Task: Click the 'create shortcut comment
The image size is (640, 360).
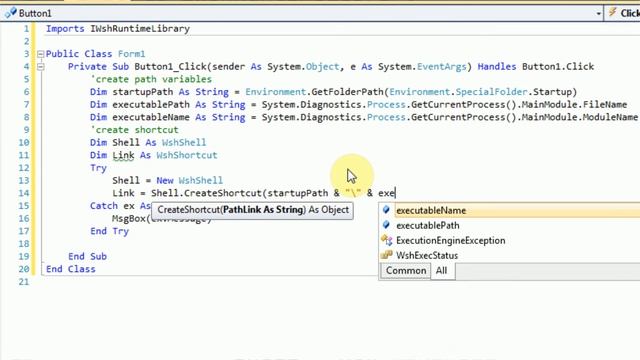Action: [134, 130]
